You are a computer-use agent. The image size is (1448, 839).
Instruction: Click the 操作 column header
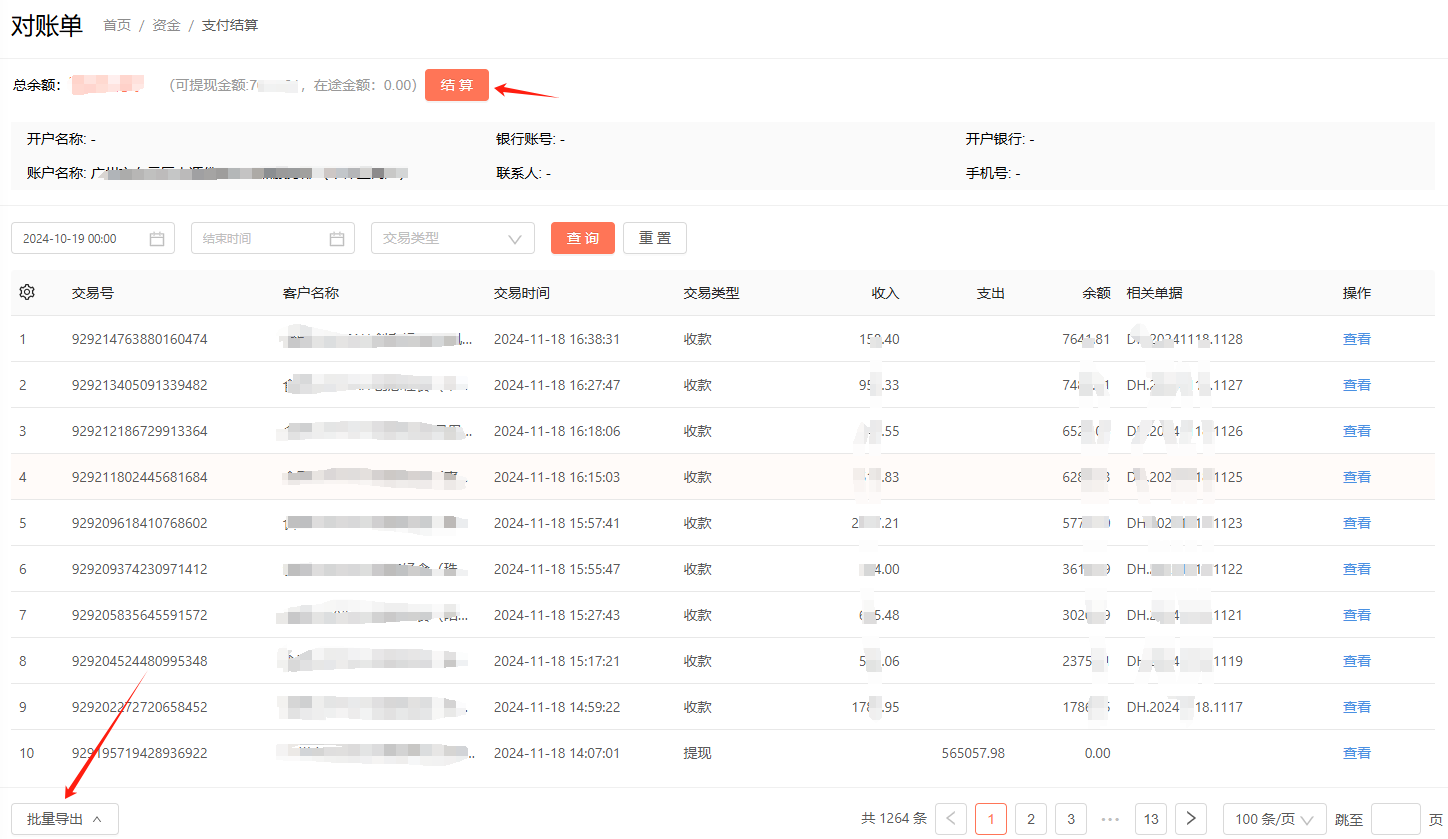pos(1357,293)
